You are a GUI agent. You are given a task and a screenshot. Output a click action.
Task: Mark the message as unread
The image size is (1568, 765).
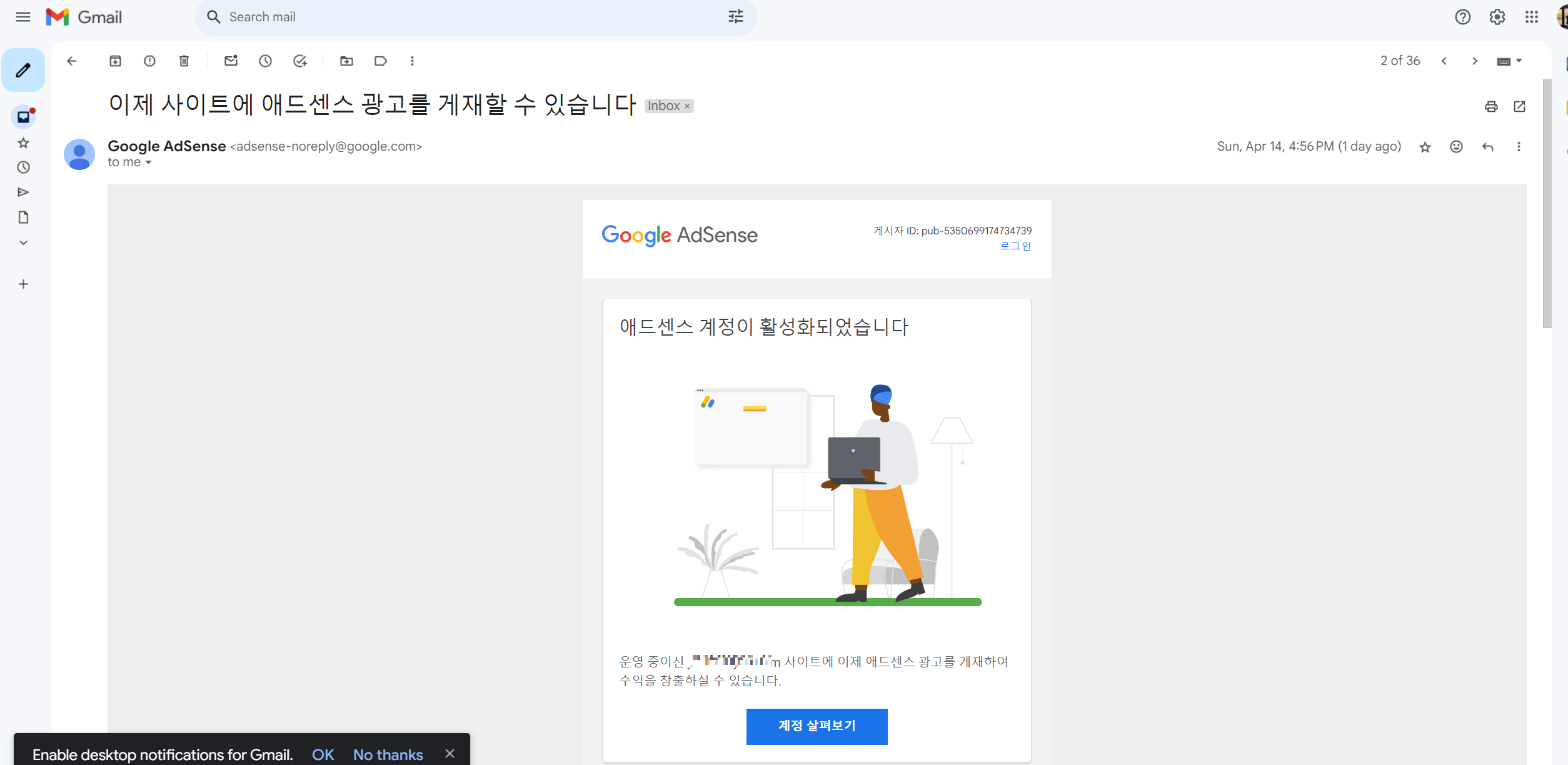click(231, 61)
